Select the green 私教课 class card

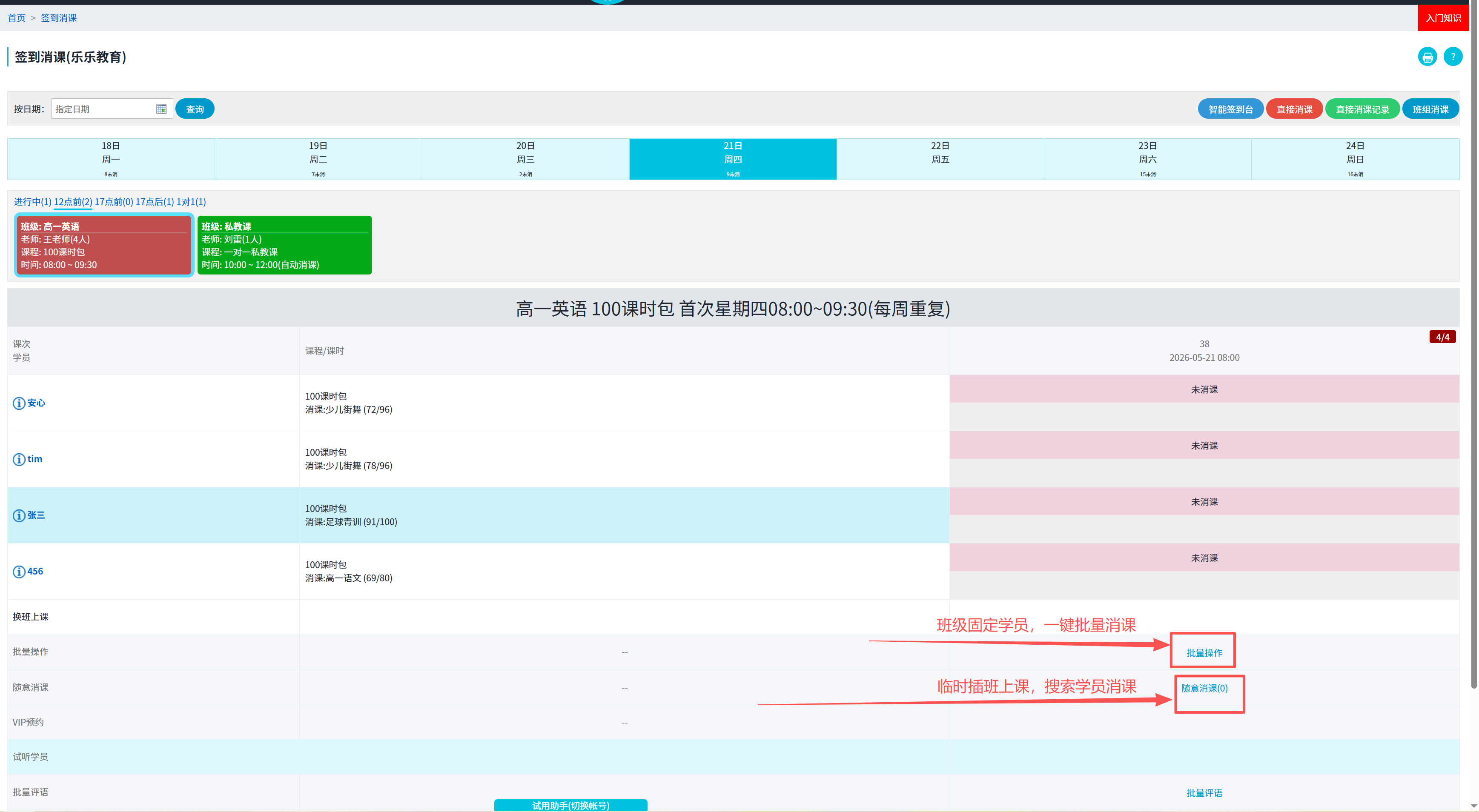(284, 246)
